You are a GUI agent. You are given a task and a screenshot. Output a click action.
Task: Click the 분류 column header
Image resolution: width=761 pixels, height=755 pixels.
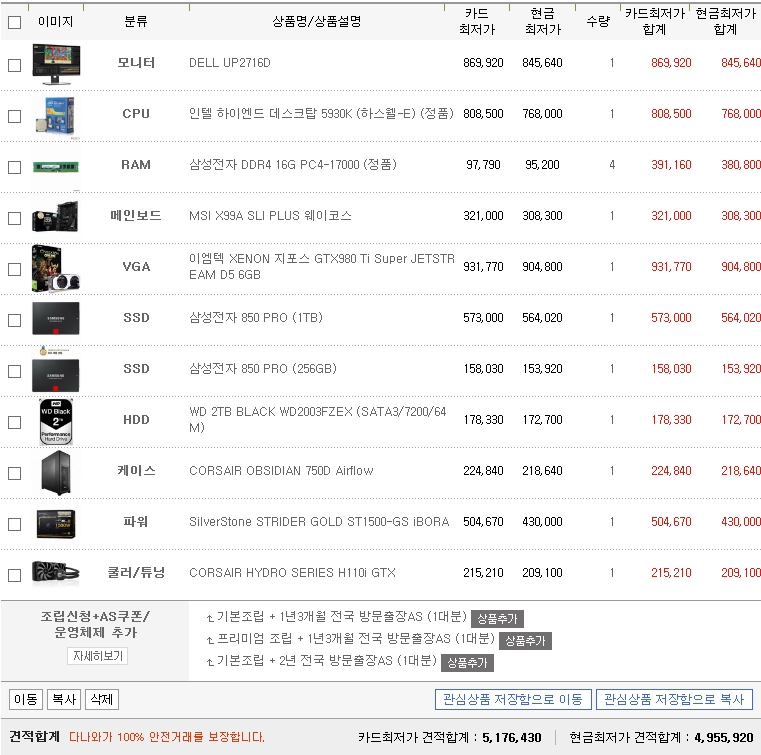click(x=136, y=21)
